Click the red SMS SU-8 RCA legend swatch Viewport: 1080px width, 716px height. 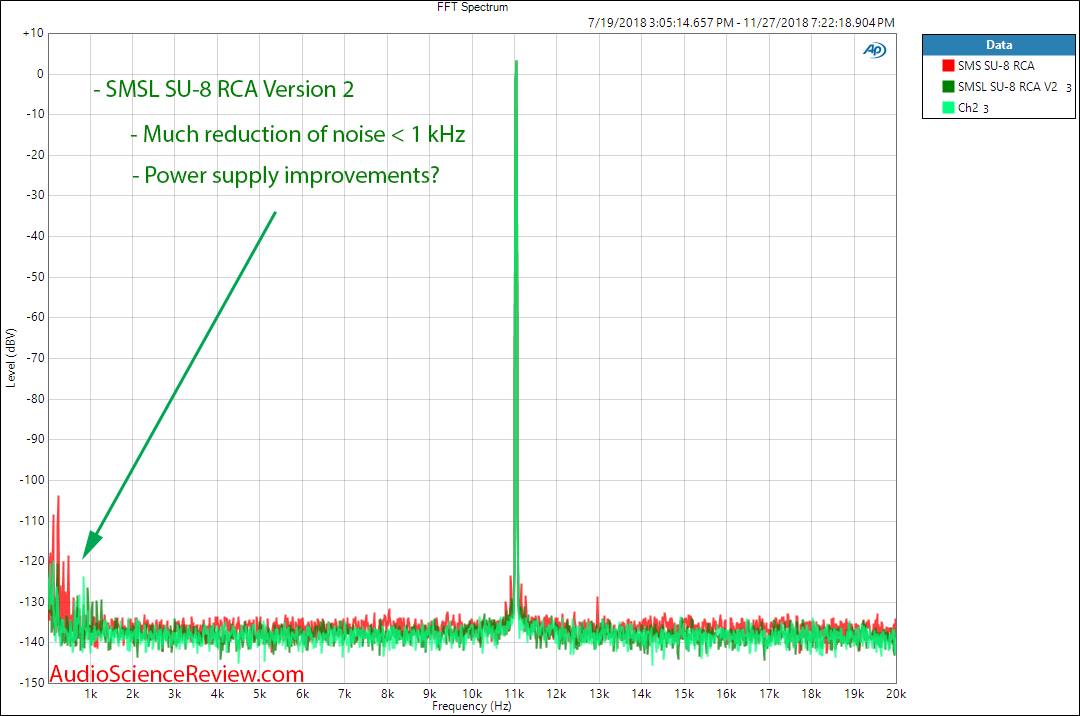pos(948,65)
